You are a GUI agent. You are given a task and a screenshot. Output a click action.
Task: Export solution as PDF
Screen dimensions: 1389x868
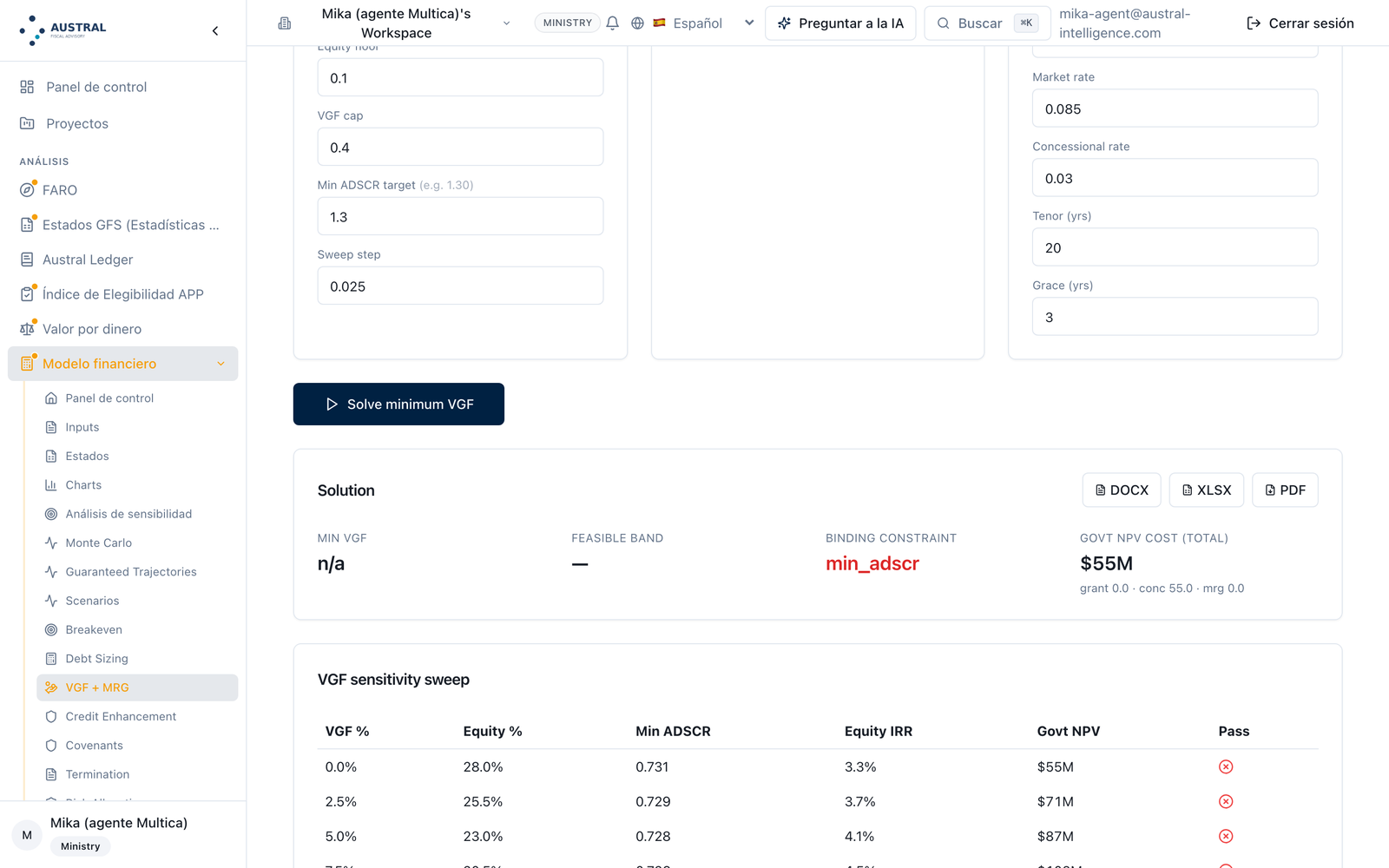[1285, 490]
